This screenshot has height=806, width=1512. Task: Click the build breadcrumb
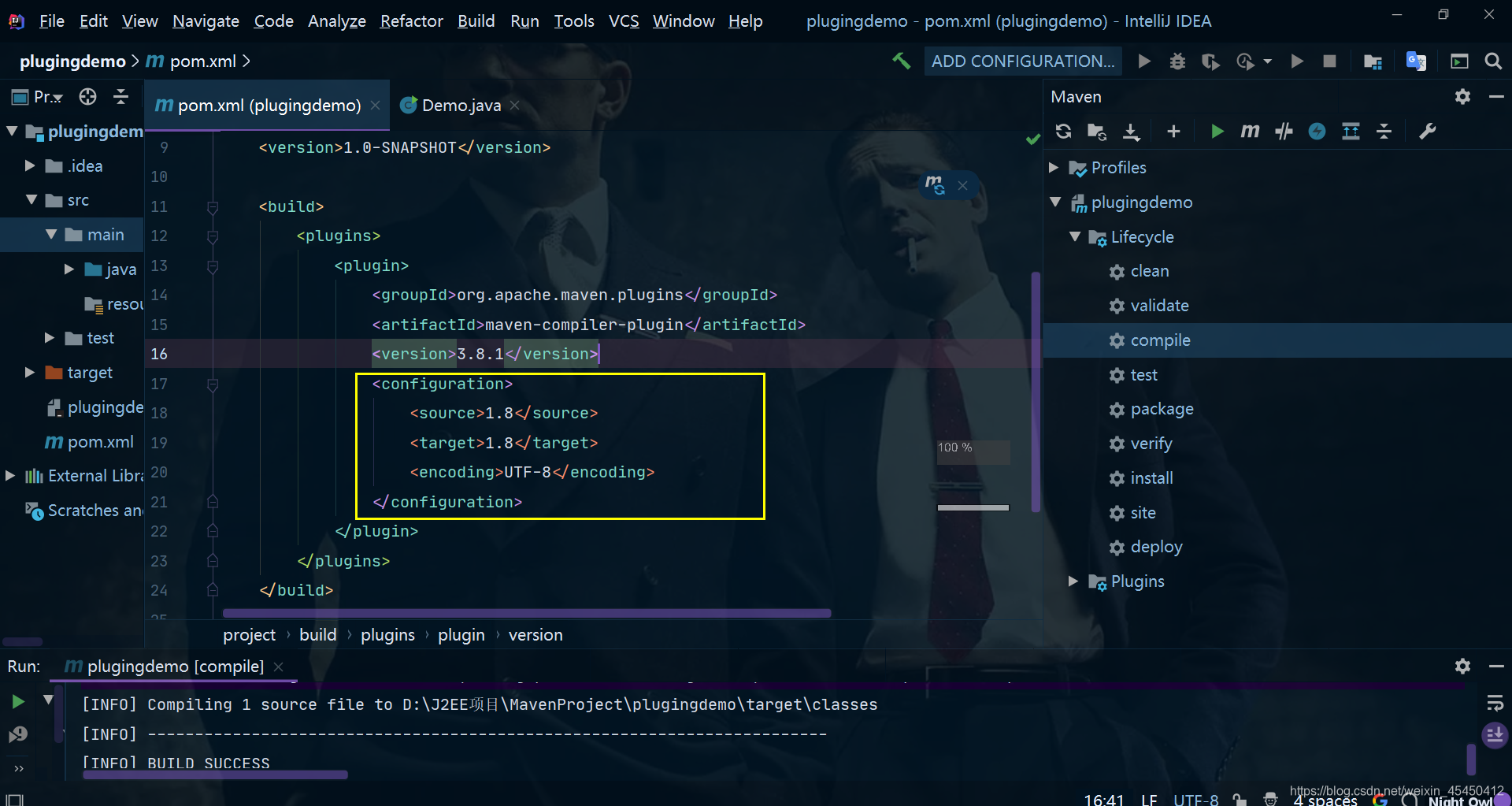[x=317, y=635]
